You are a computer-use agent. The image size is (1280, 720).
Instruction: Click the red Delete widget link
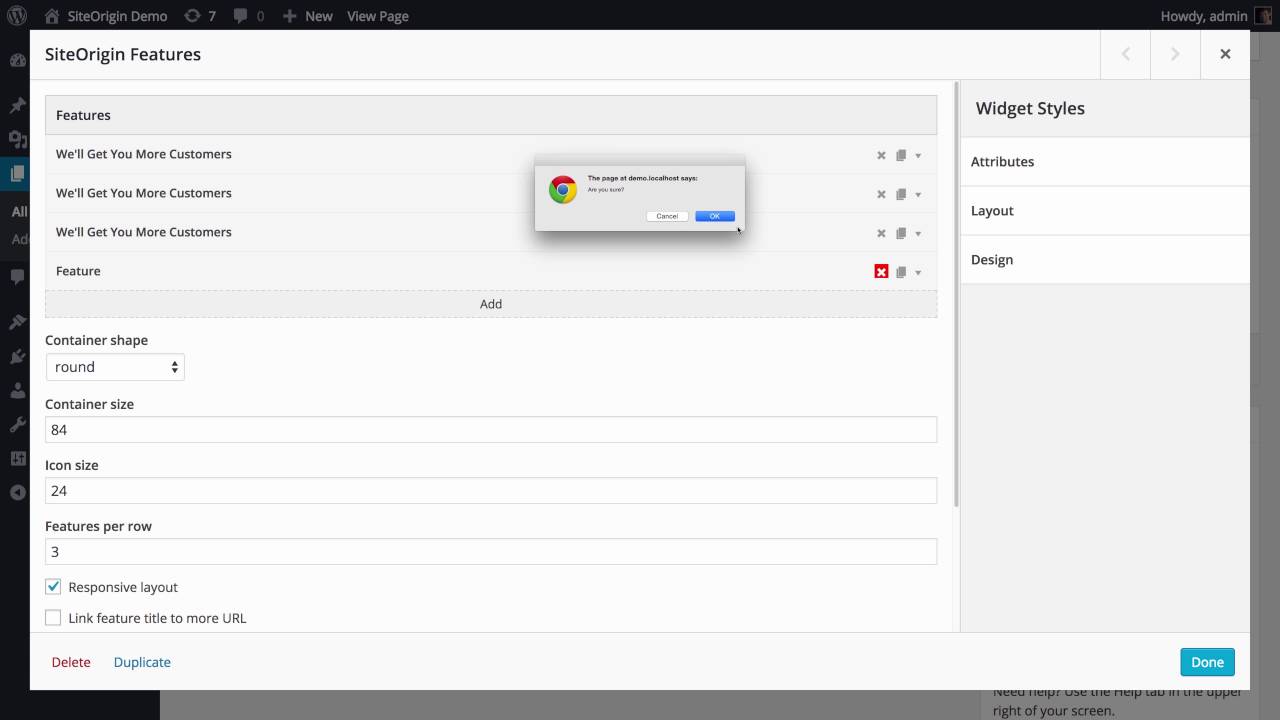point(71,662)
